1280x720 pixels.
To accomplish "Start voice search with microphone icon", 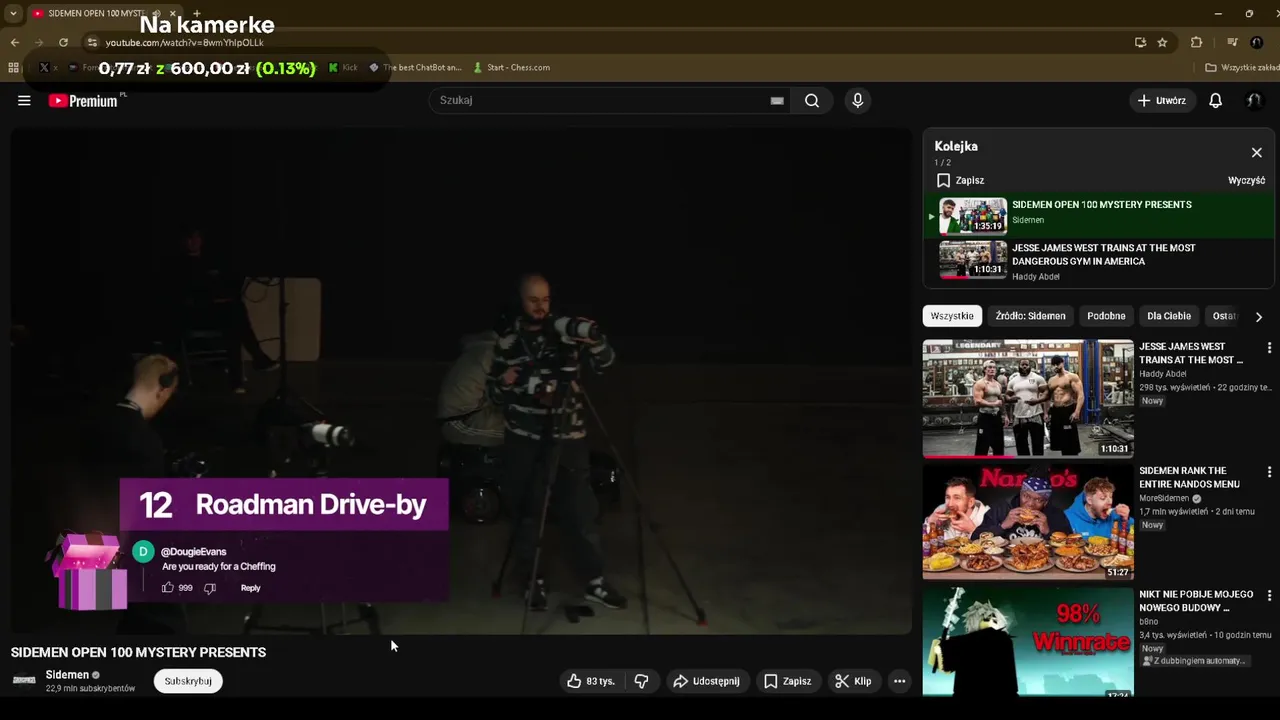I will pyautogui.click(x=857, y=100).
